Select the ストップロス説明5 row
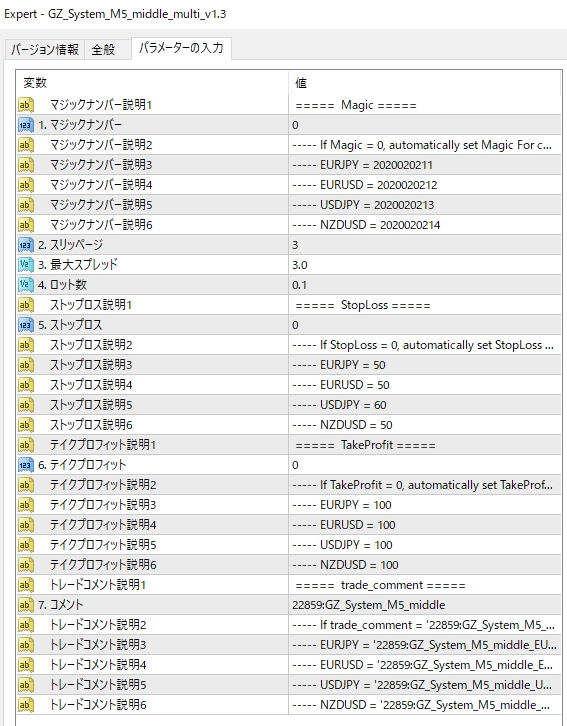 [x=289, y=405]
